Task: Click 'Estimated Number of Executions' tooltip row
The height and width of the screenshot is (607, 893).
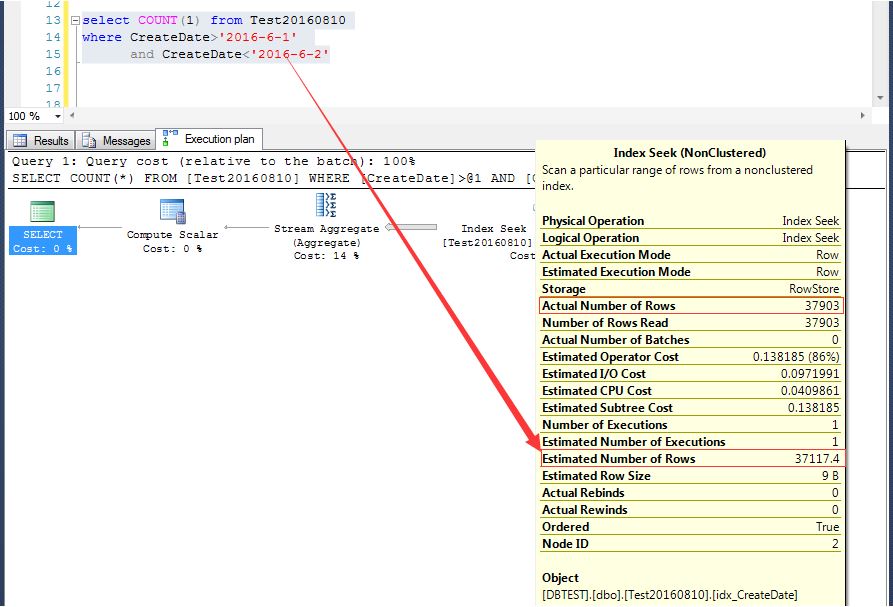Action: pos(690,442)
